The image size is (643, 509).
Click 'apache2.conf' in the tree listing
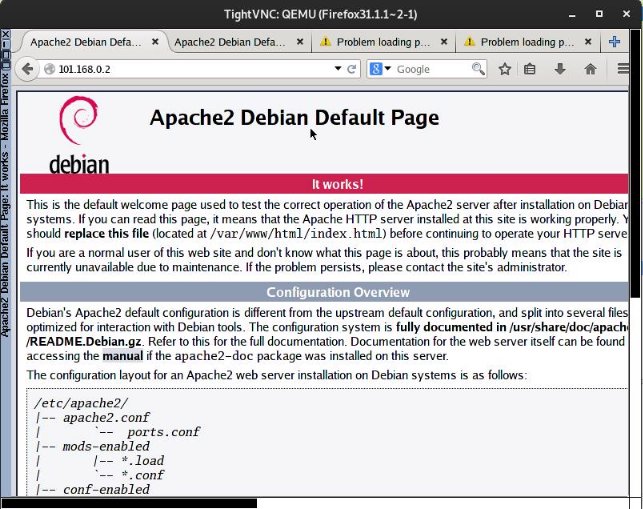(x=106, y=418)
